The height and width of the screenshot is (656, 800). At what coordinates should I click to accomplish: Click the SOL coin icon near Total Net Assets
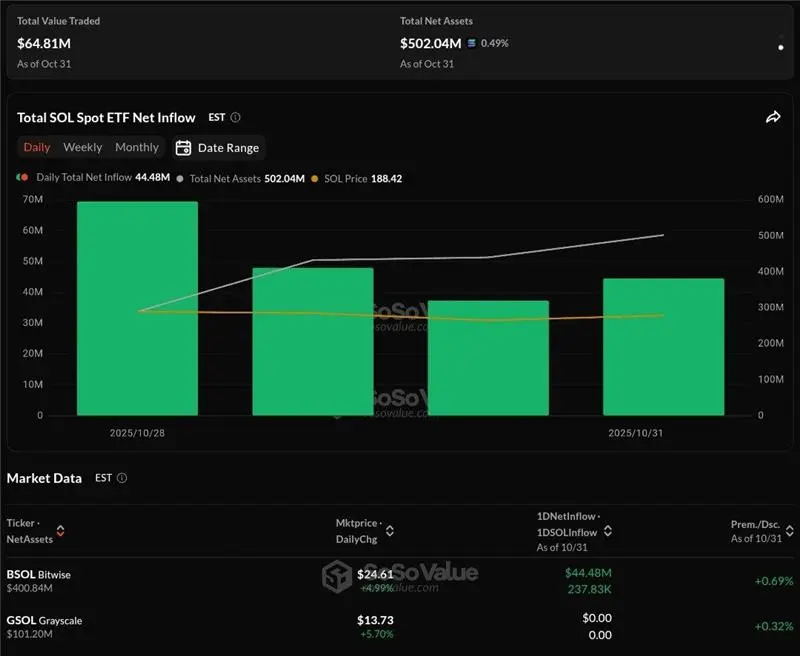click(472, 43)
